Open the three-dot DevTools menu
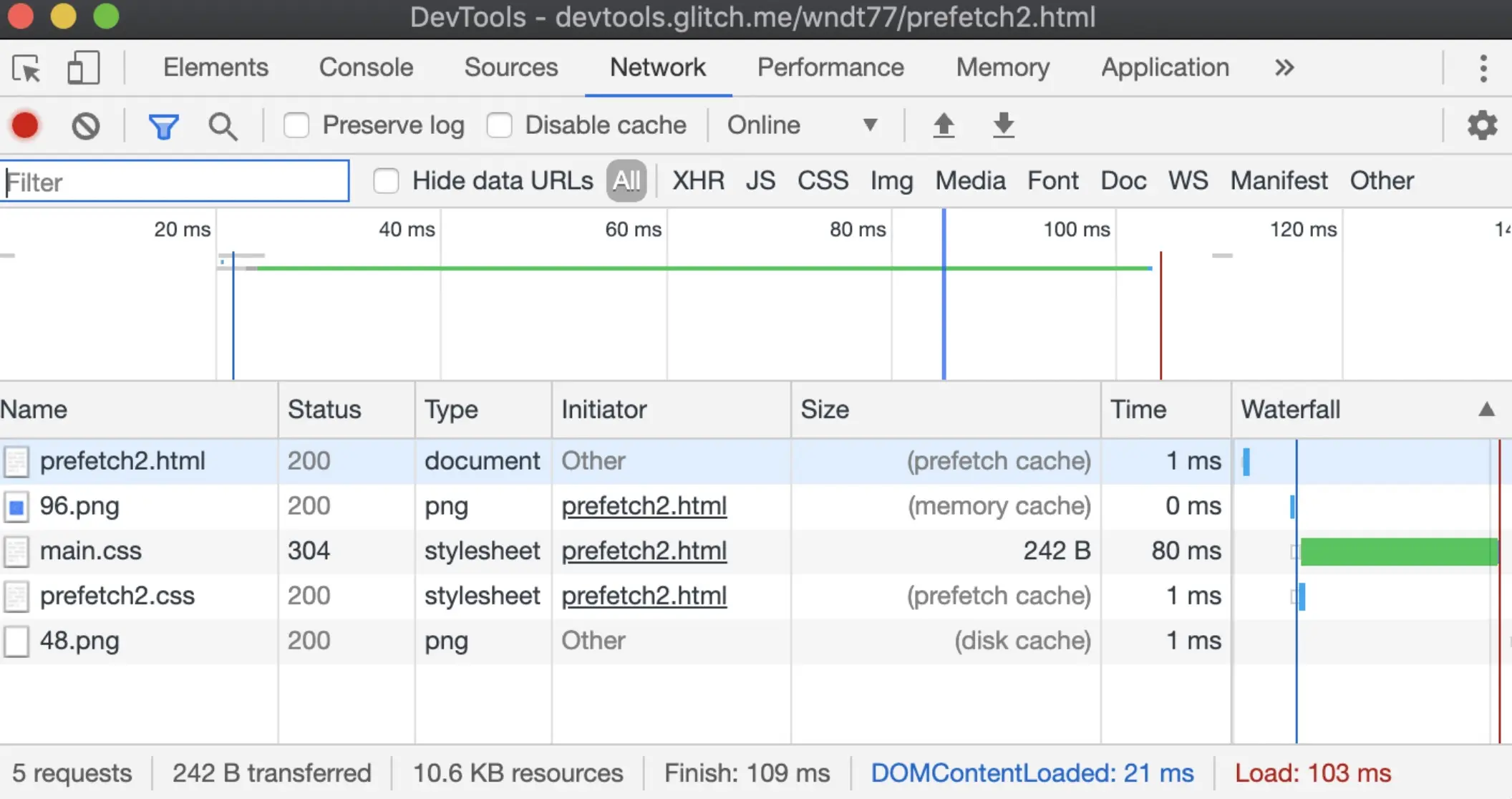 (x=1483, y=68)
